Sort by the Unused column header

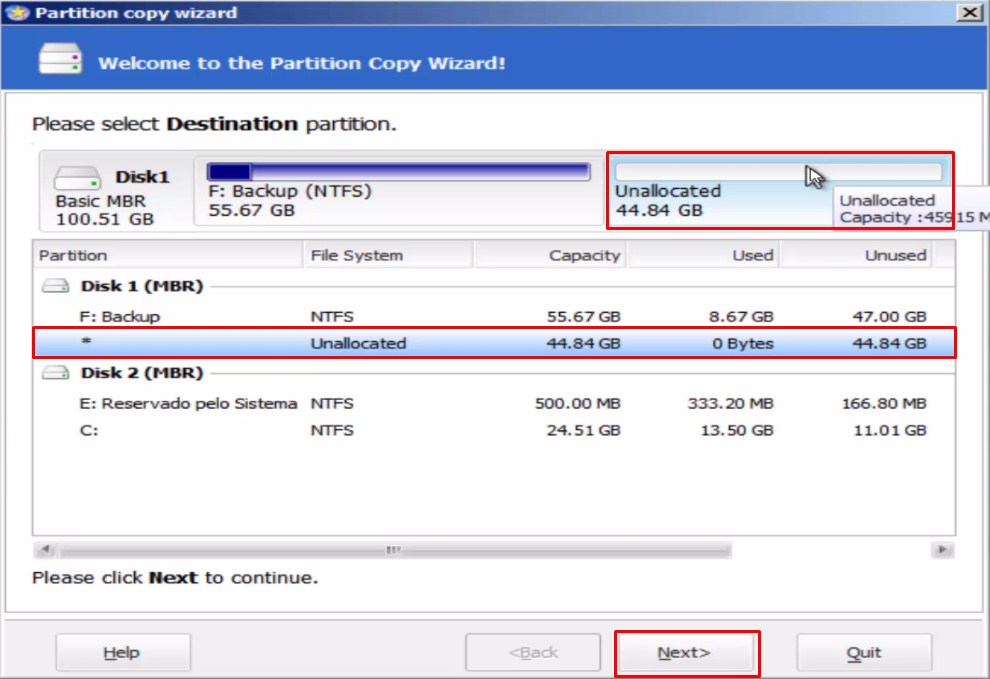click(857, 255)
